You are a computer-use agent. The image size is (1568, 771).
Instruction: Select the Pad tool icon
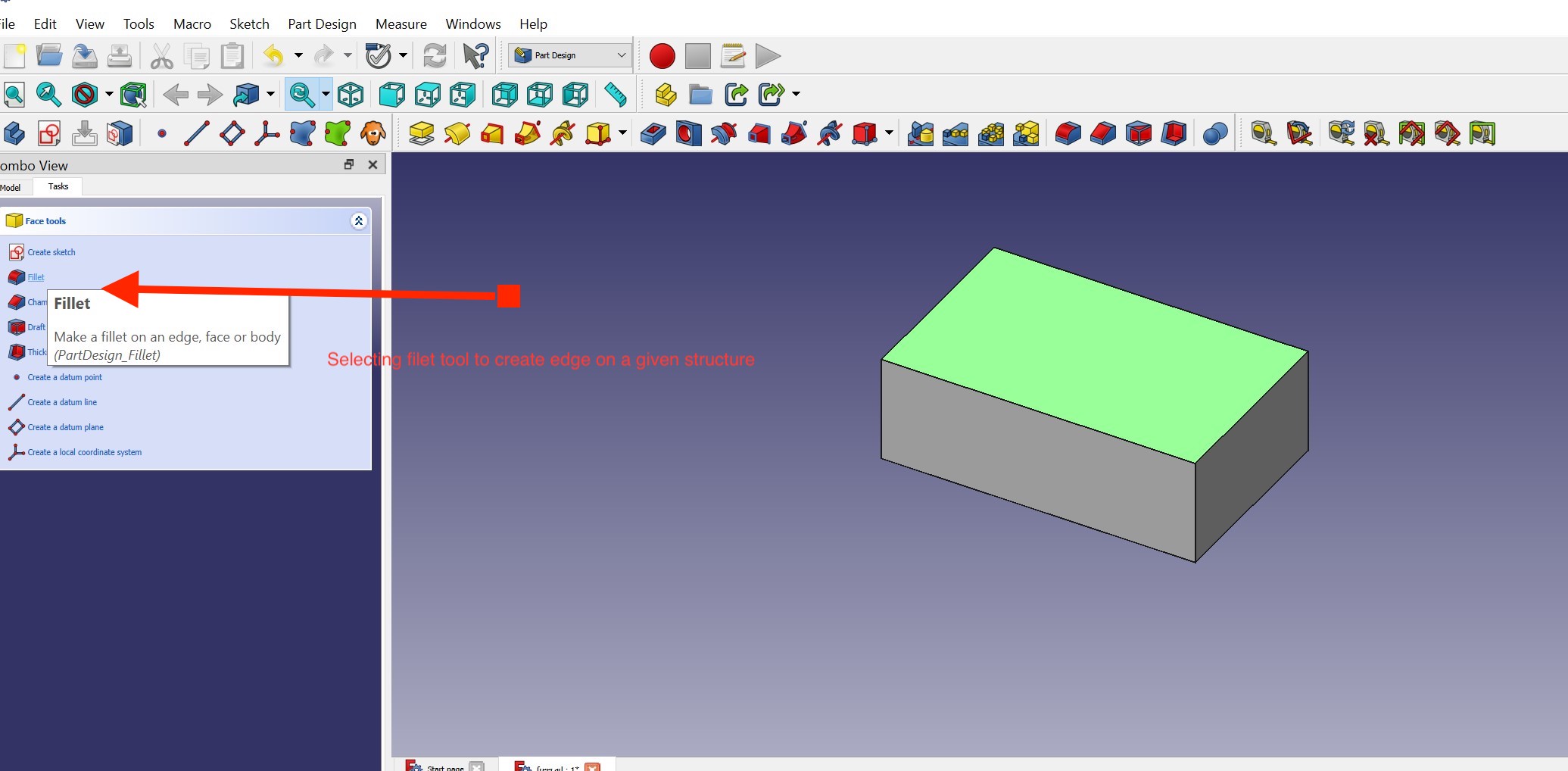pos(422,134)
